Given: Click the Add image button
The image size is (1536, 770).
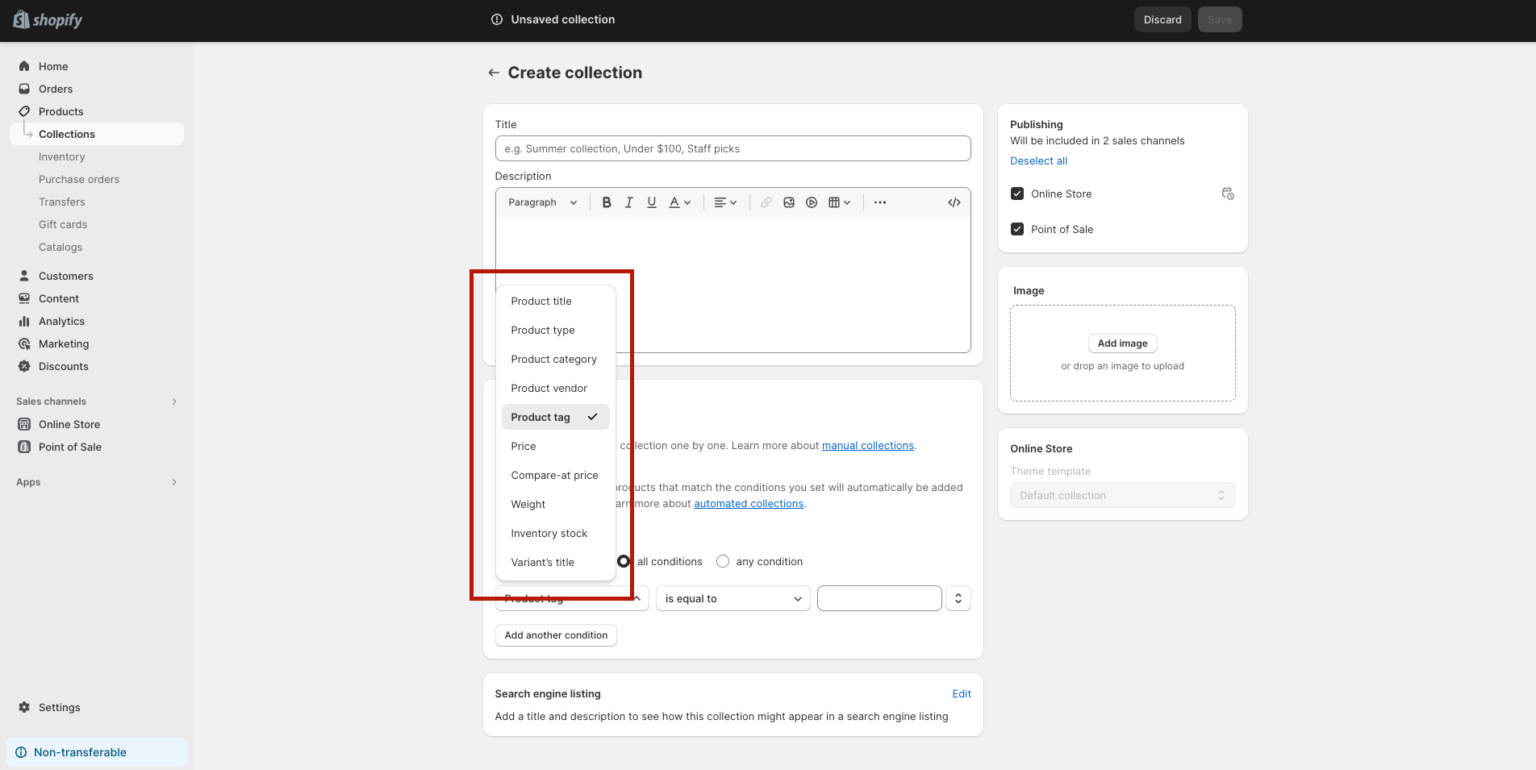Looking at the screenshot, I should (x=1122, y=343).
